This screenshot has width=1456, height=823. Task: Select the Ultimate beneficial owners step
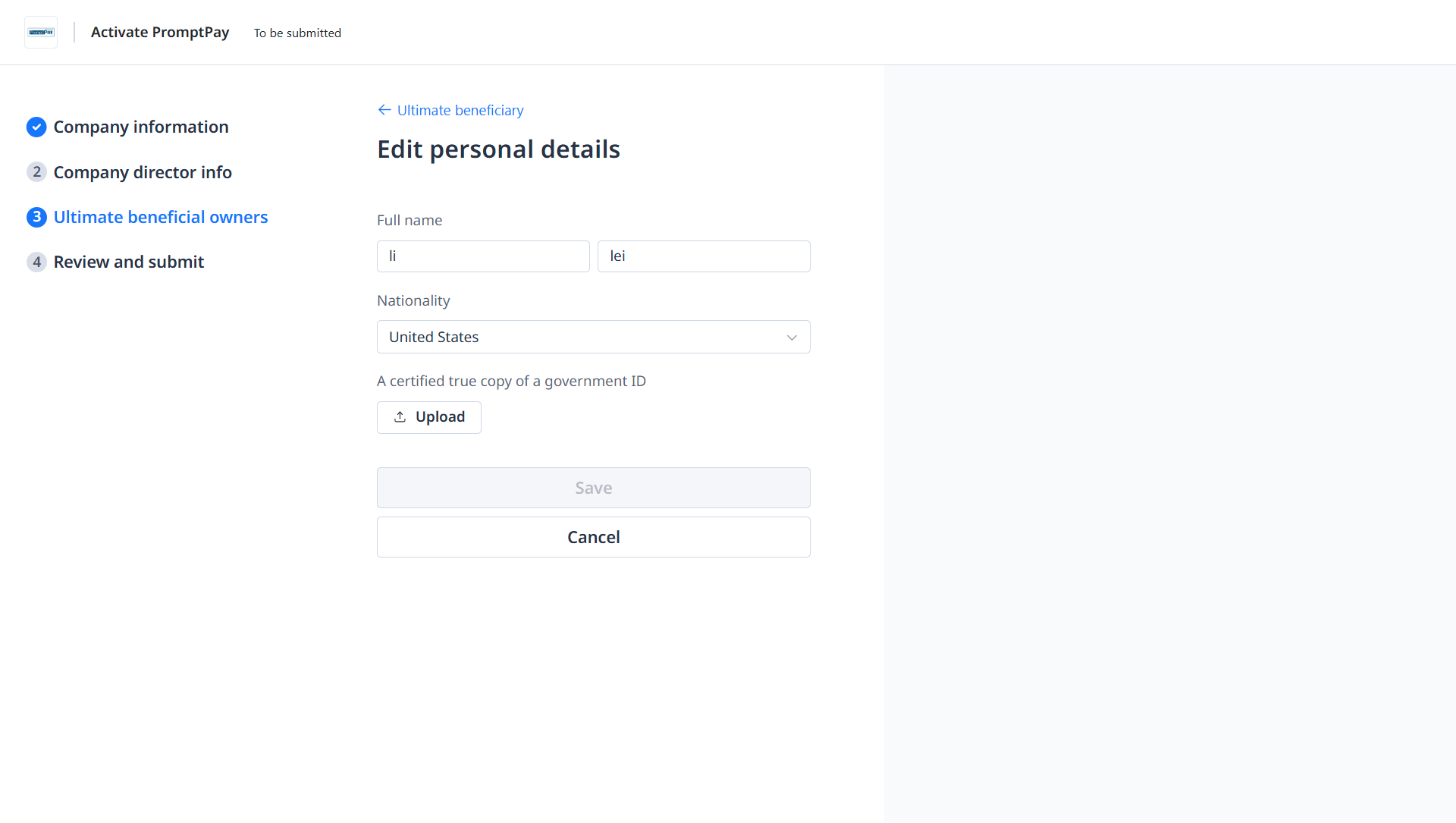161,217
